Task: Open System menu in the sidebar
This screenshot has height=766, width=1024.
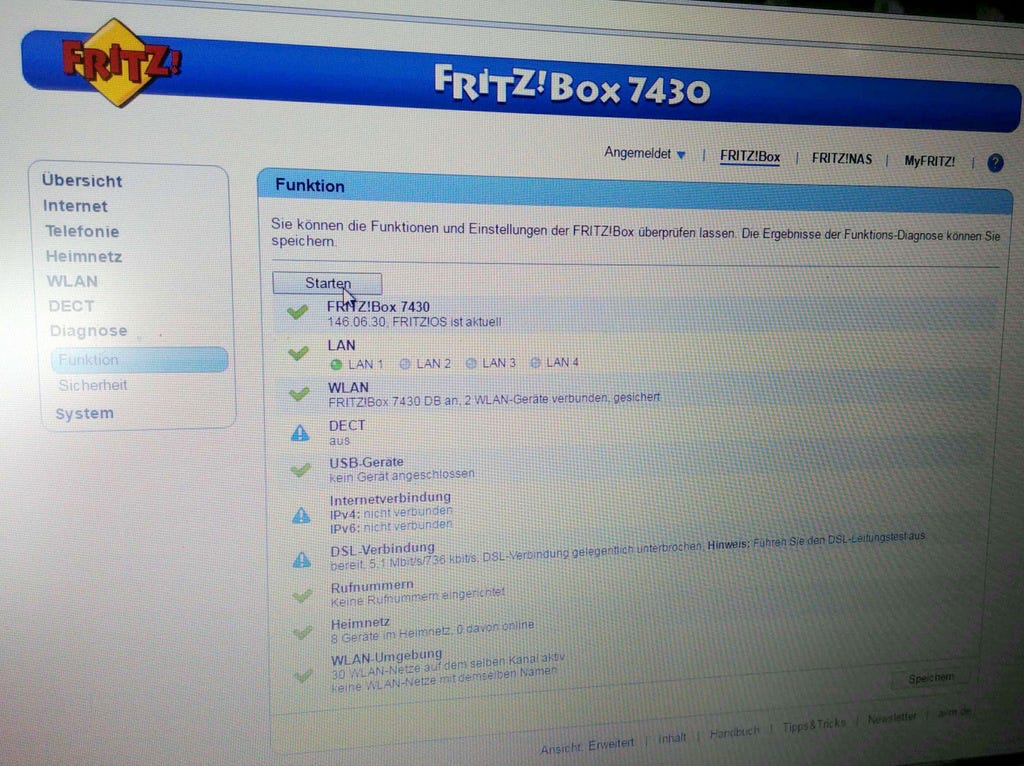Action: tap(84, 414)
